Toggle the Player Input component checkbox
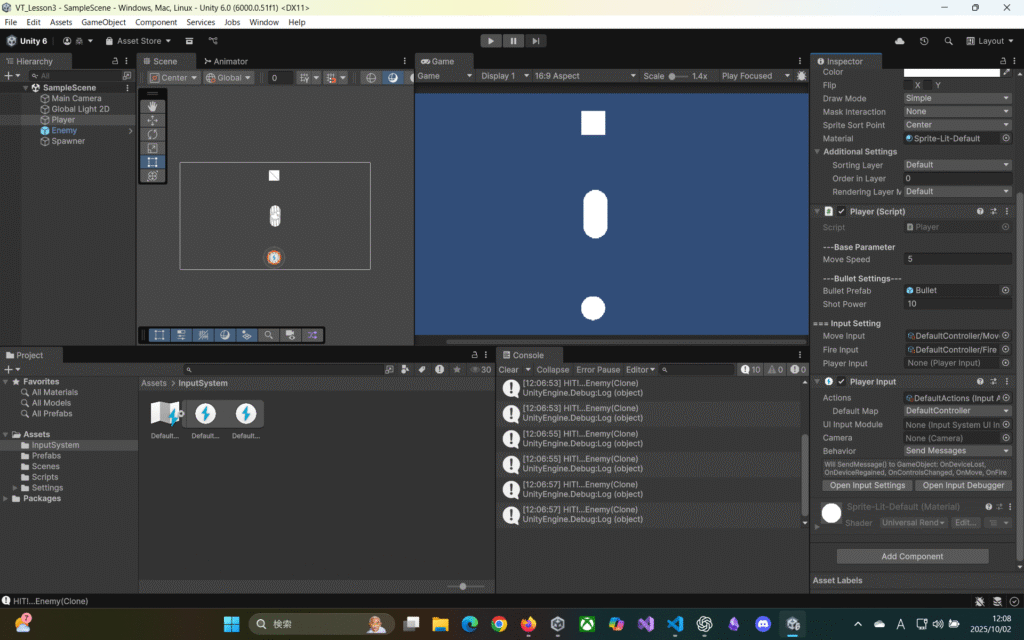 pos(841,382)
